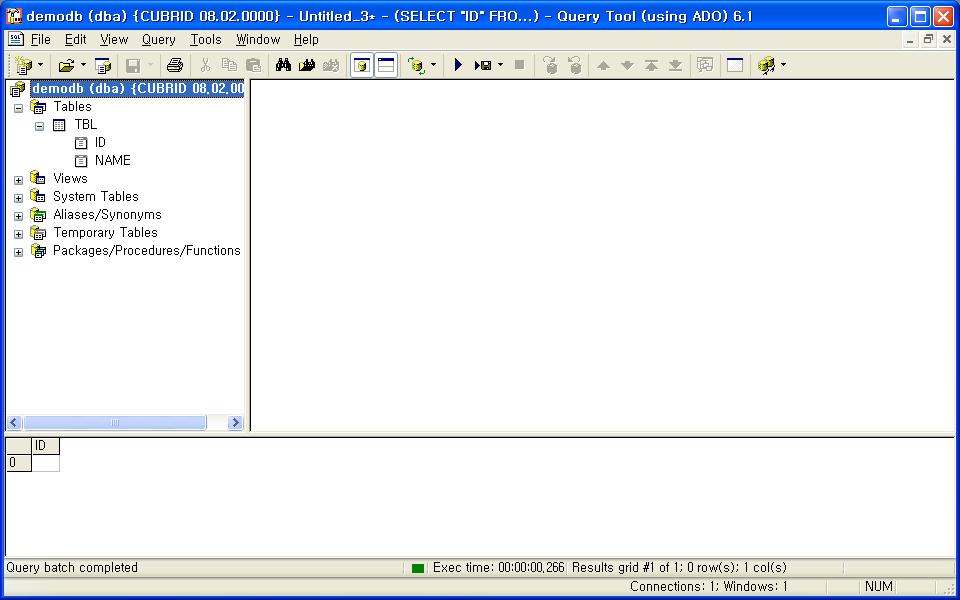Click the binoculars Find icon
960x600 pixels.
click(x=283, y=65)
